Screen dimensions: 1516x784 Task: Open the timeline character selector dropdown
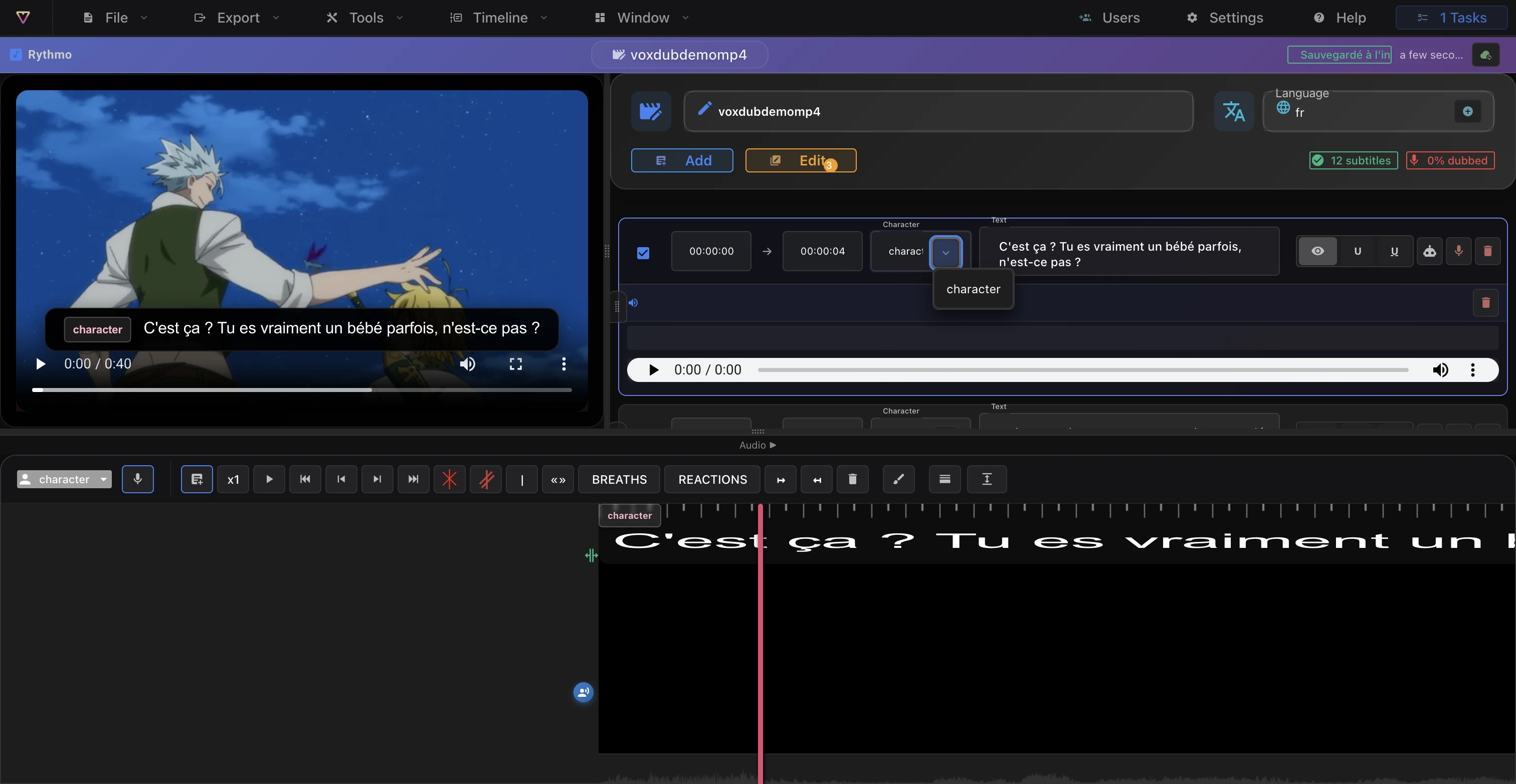tap(64, 479)
